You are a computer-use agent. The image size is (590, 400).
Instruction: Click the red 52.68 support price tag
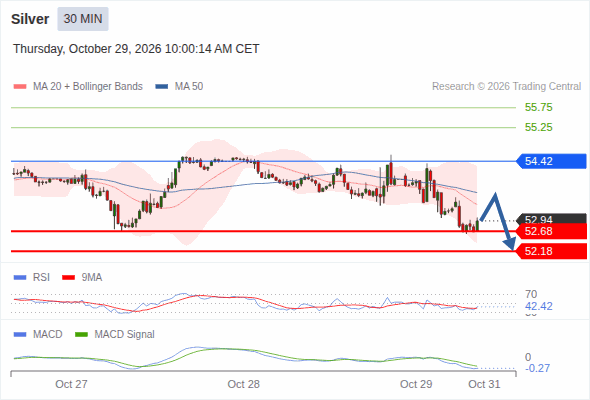pos(551,231)
